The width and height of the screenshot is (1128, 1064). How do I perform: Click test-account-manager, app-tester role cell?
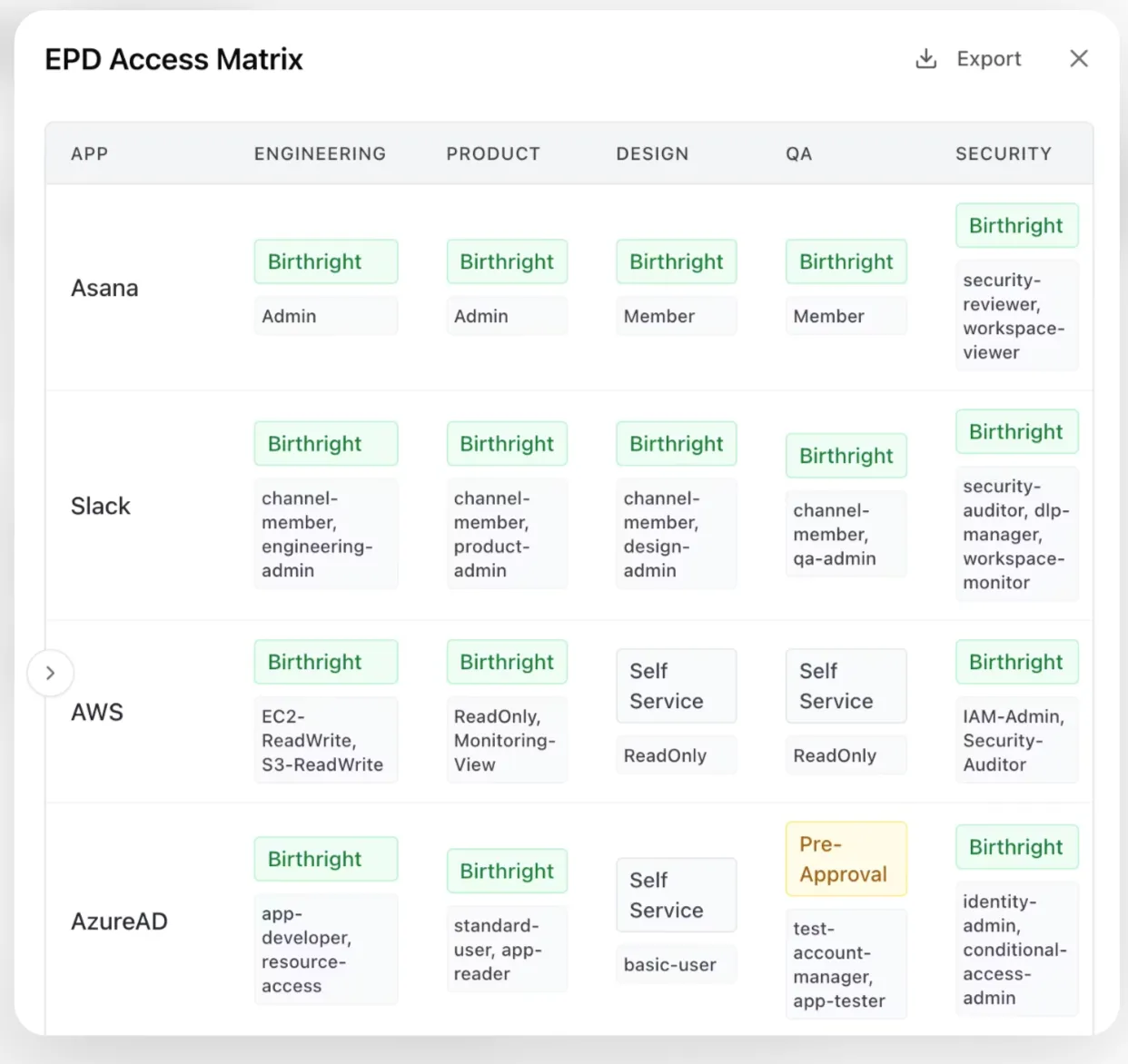tap(846, 964)
